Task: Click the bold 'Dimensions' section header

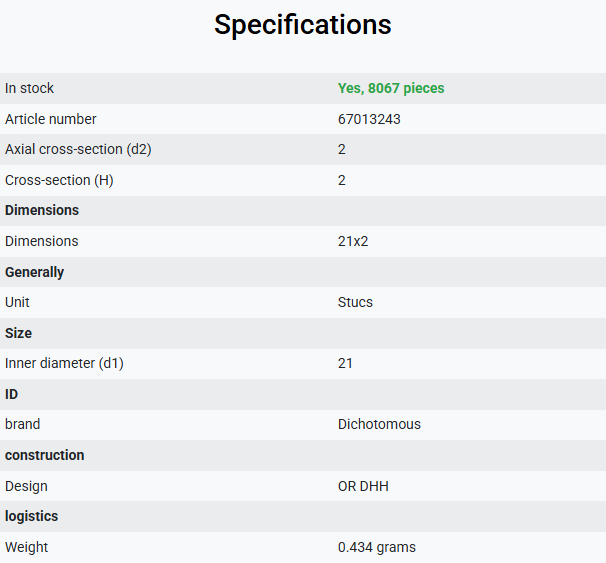Action: pyautogui.click(x=42, y=210)
